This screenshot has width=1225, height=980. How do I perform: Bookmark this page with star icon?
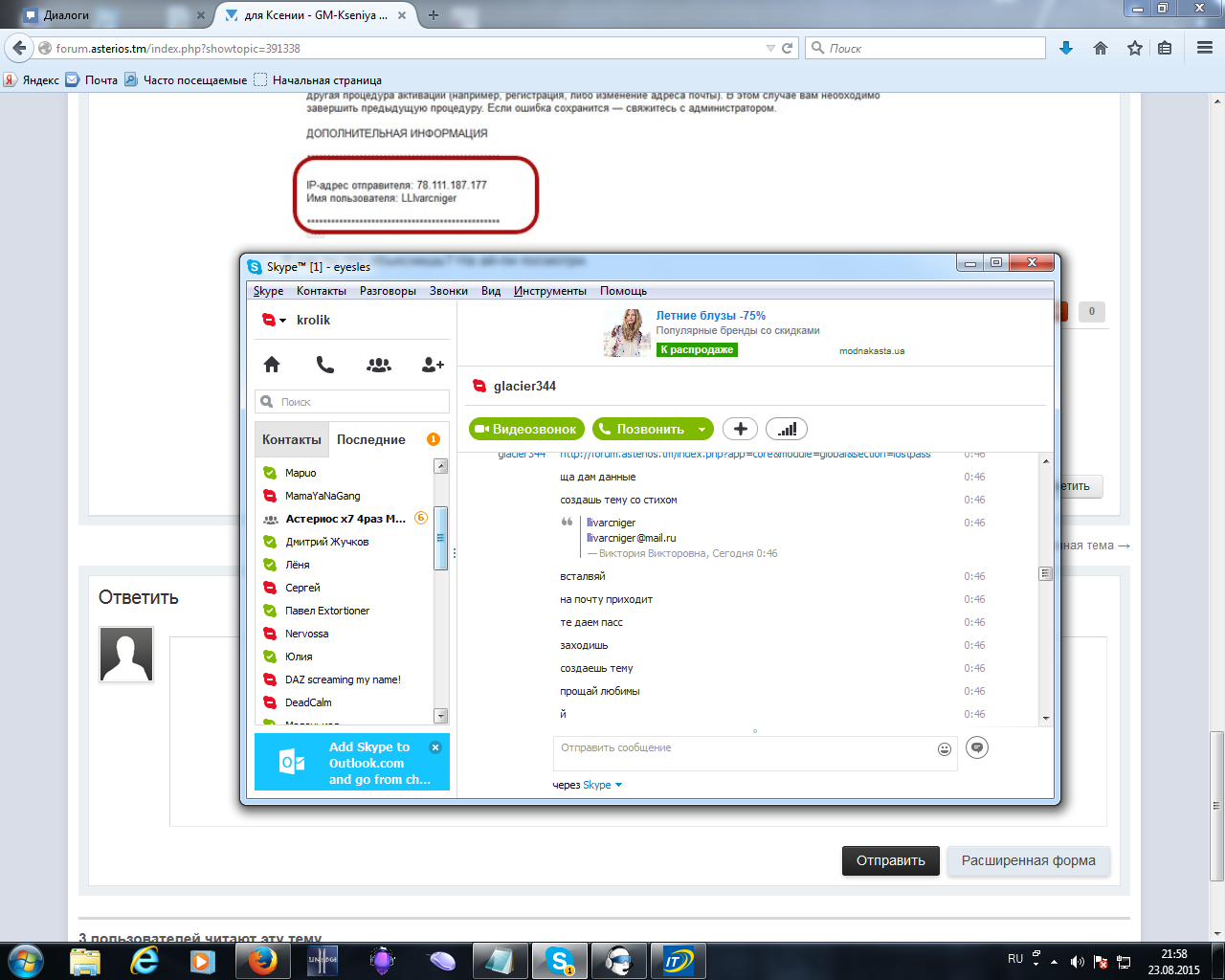tap(1135, 48)
